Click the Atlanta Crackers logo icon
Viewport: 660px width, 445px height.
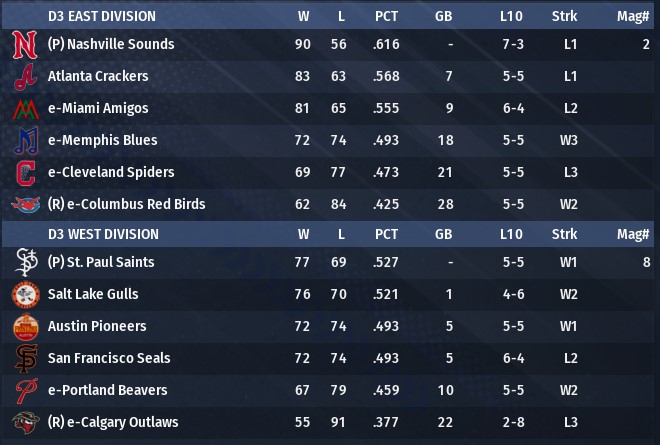[x=24, y=76]
